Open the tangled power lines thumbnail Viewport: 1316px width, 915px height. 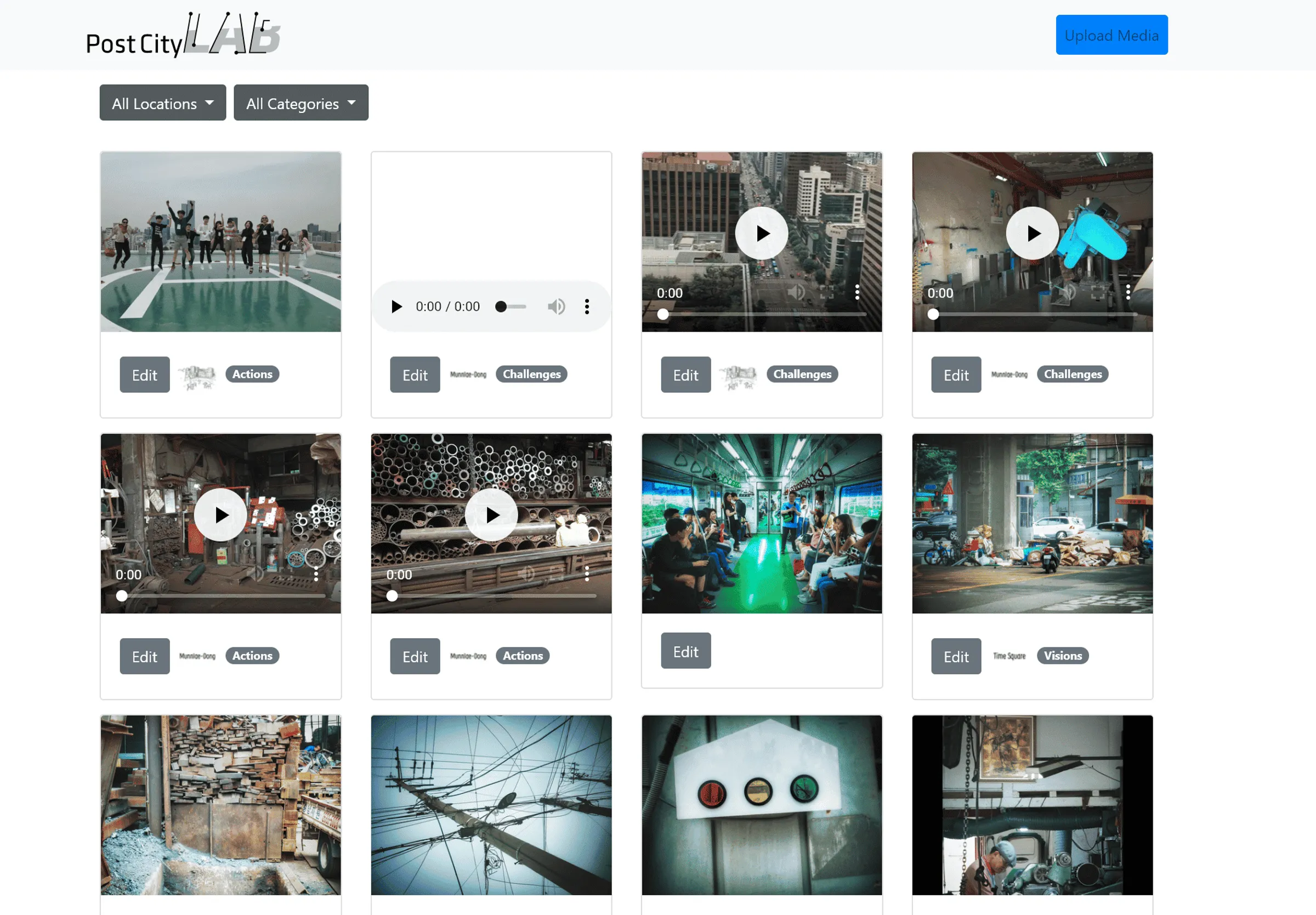click(491, 804)
